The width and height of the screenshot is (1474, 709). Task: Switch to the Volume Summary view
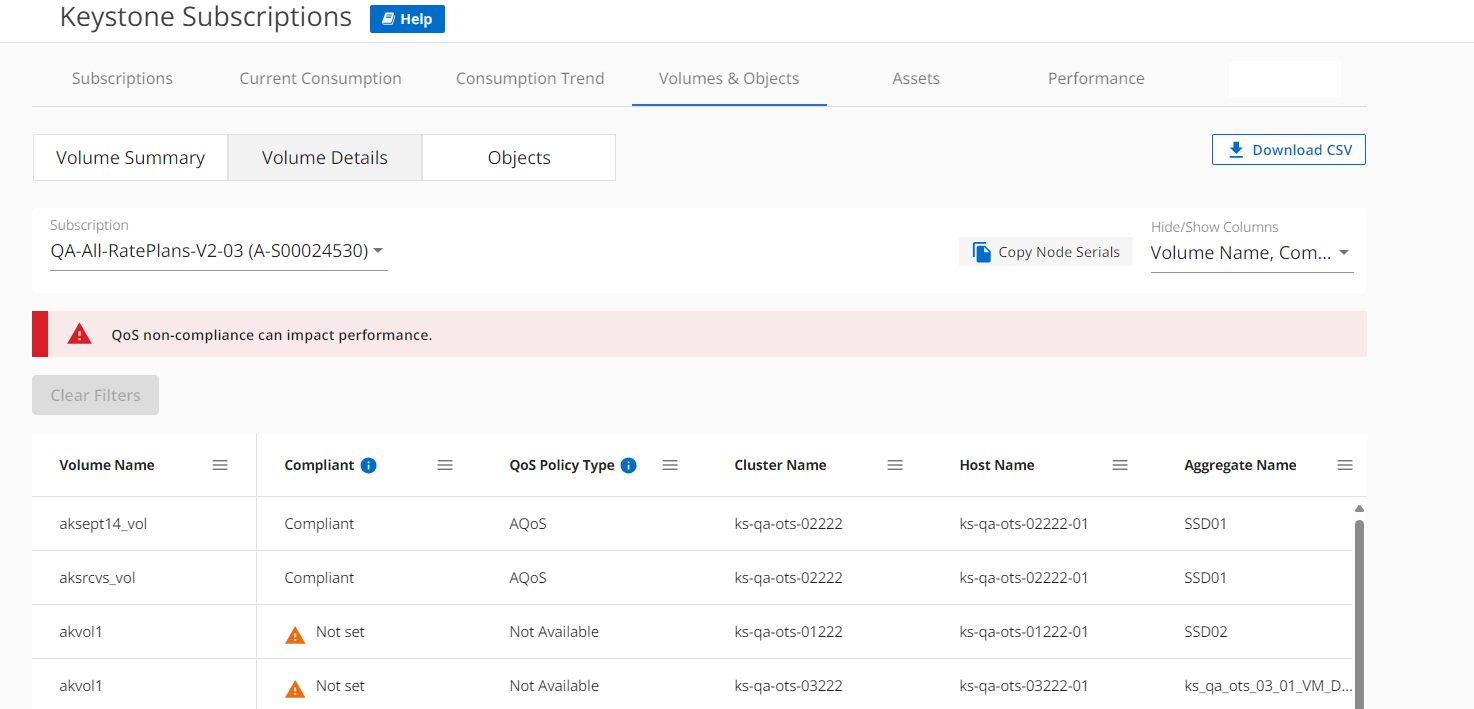130,158
